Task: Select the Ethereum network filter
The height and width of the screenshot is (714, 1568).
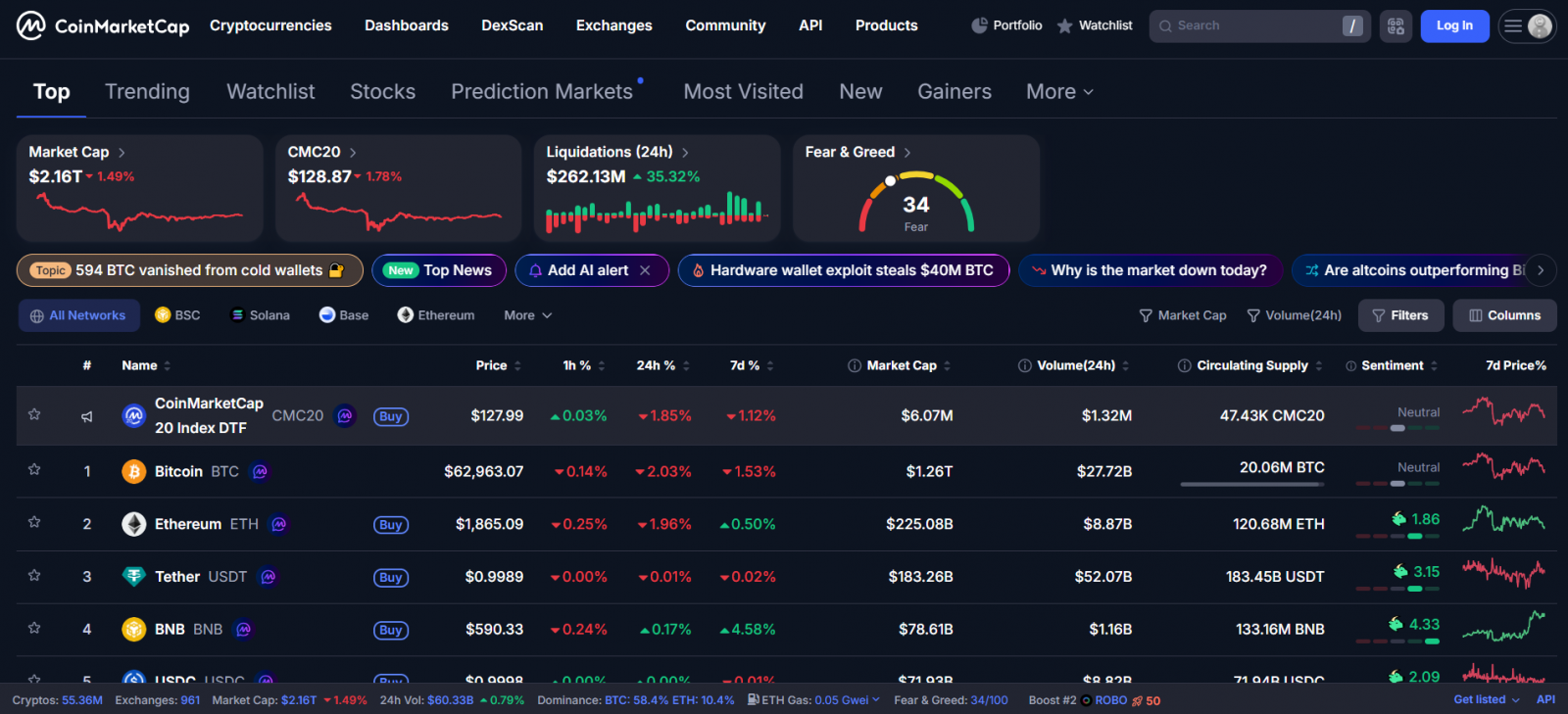Action: (436, 315)
